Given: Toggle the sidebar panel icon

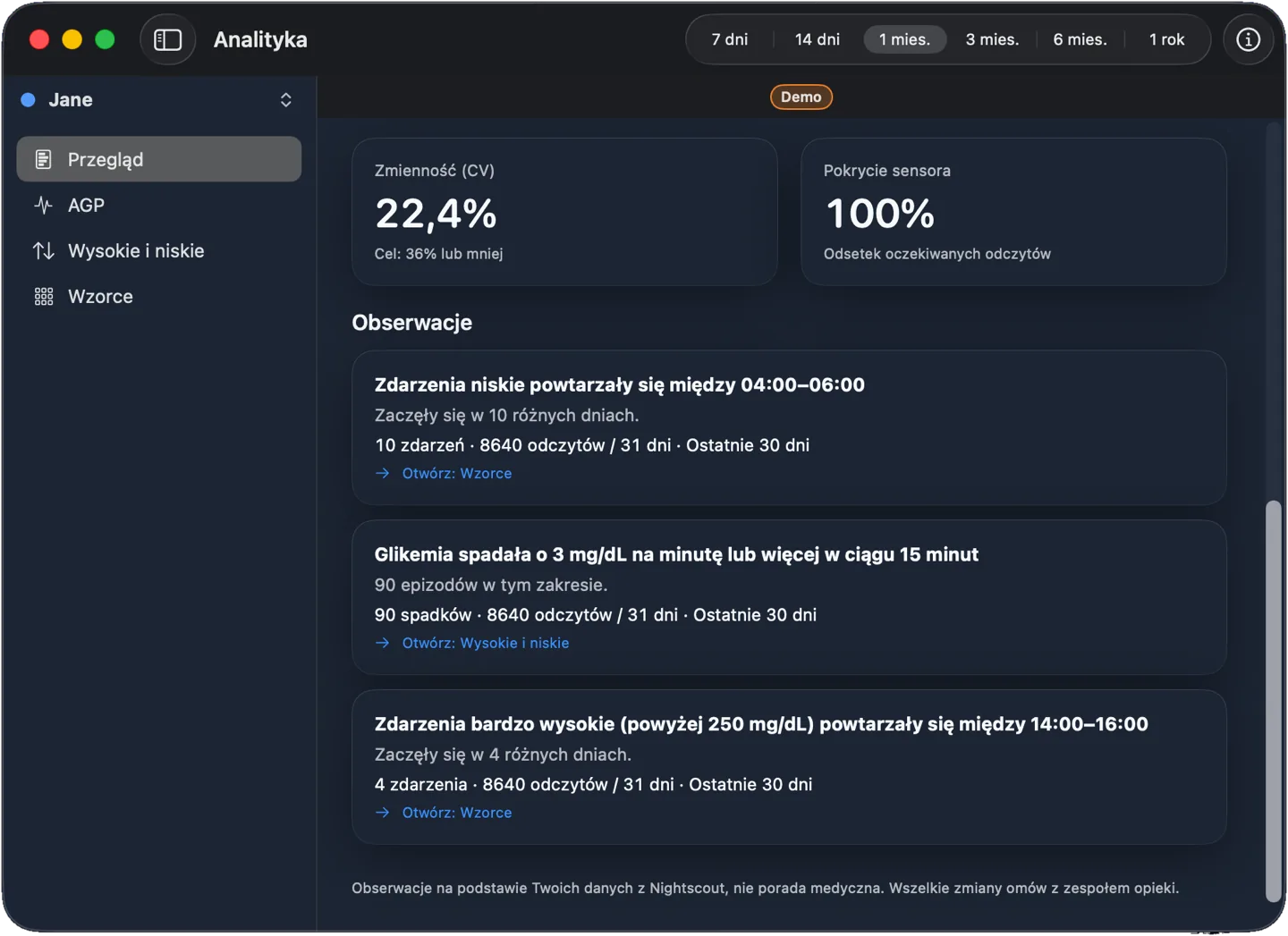Looking at the screenshot, I should click(x=168, y=40).
